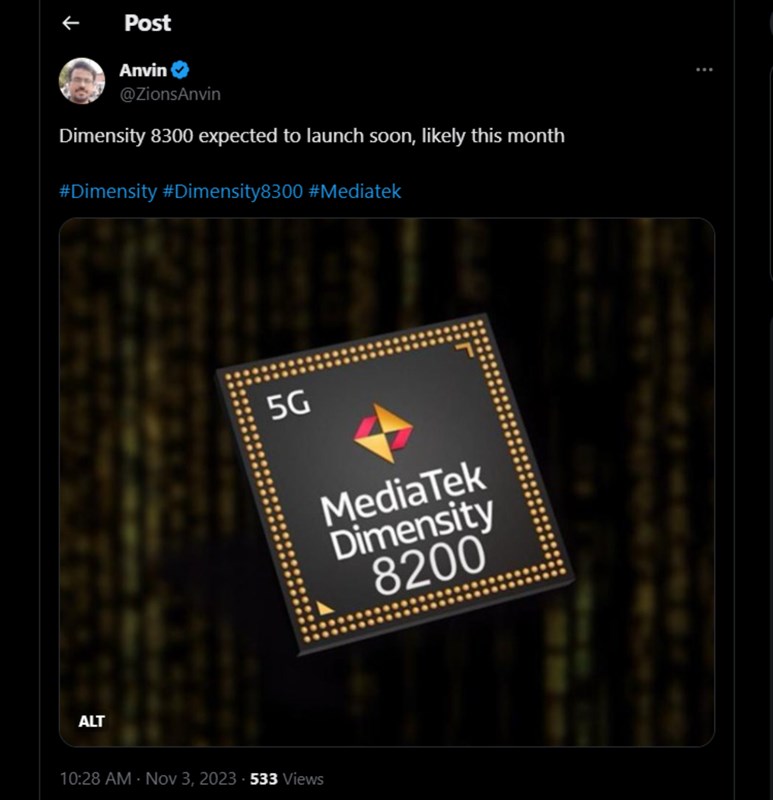Click the gold triangle marker on chip corner
The height and width of the screenshot is (800, 773).
pyautogui.click(x=325, y=607)
